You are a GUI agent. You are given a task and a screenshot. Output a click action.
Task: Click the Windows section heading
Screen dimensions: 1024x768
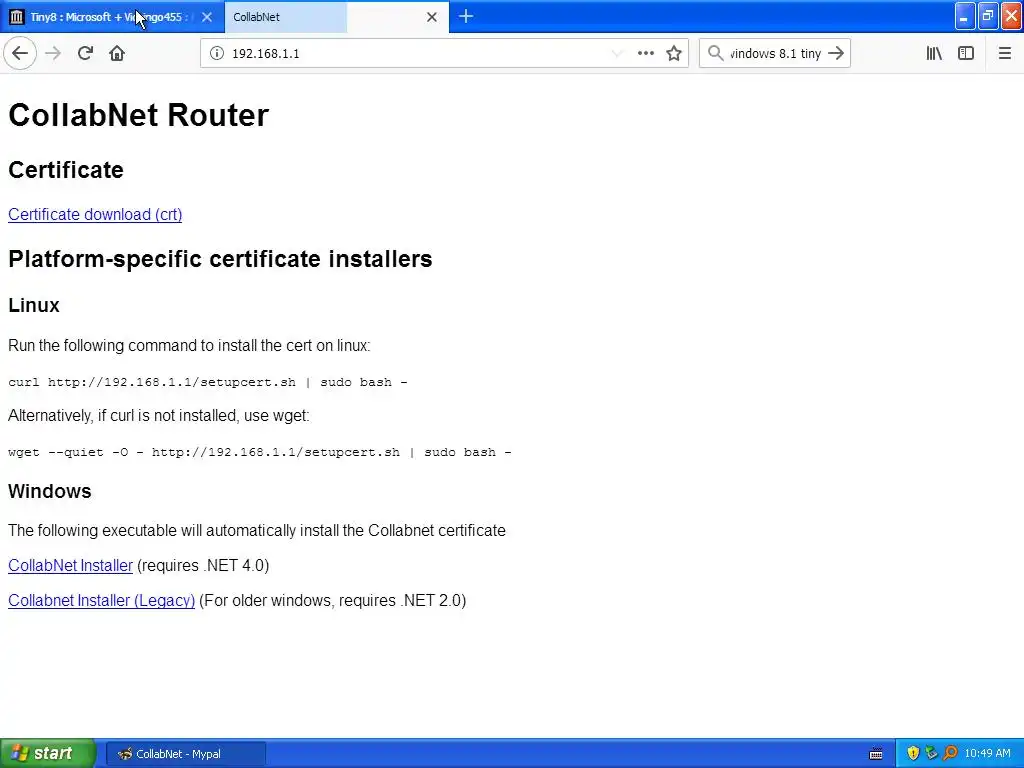point(50,491)
